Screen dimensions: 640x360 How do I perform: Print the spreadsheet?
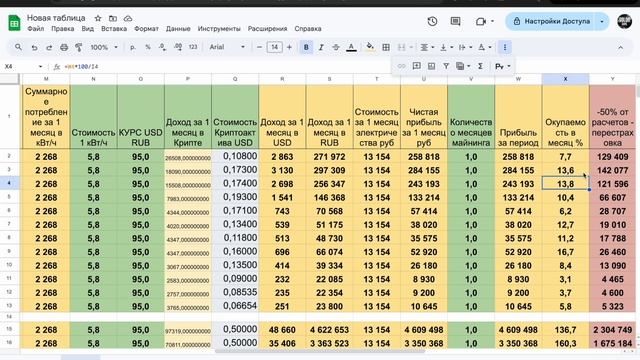[64, 47]
